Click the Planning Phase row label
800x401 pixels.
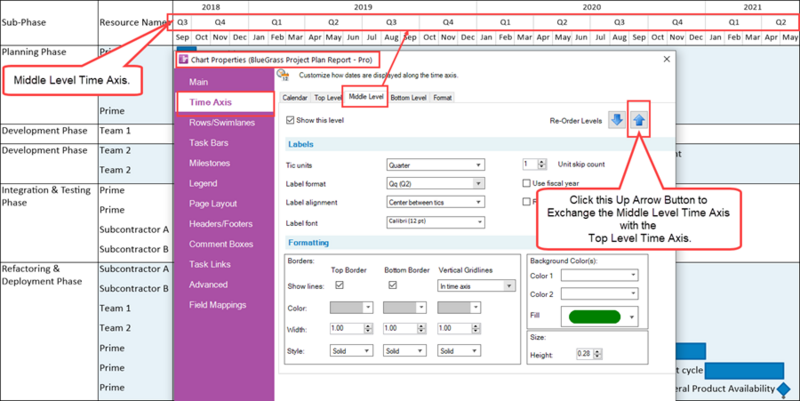(34, 52)
